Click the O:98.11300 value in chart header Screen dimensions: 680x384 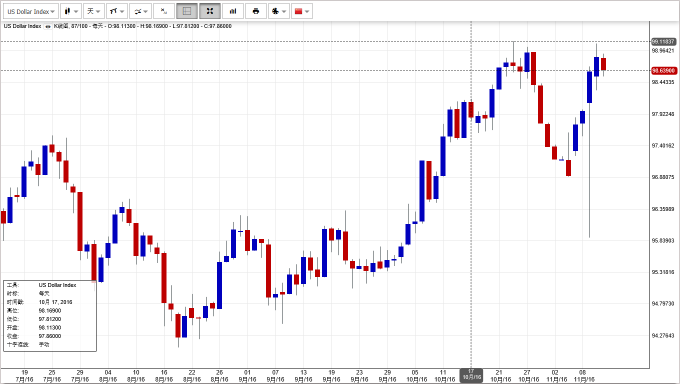122,26
